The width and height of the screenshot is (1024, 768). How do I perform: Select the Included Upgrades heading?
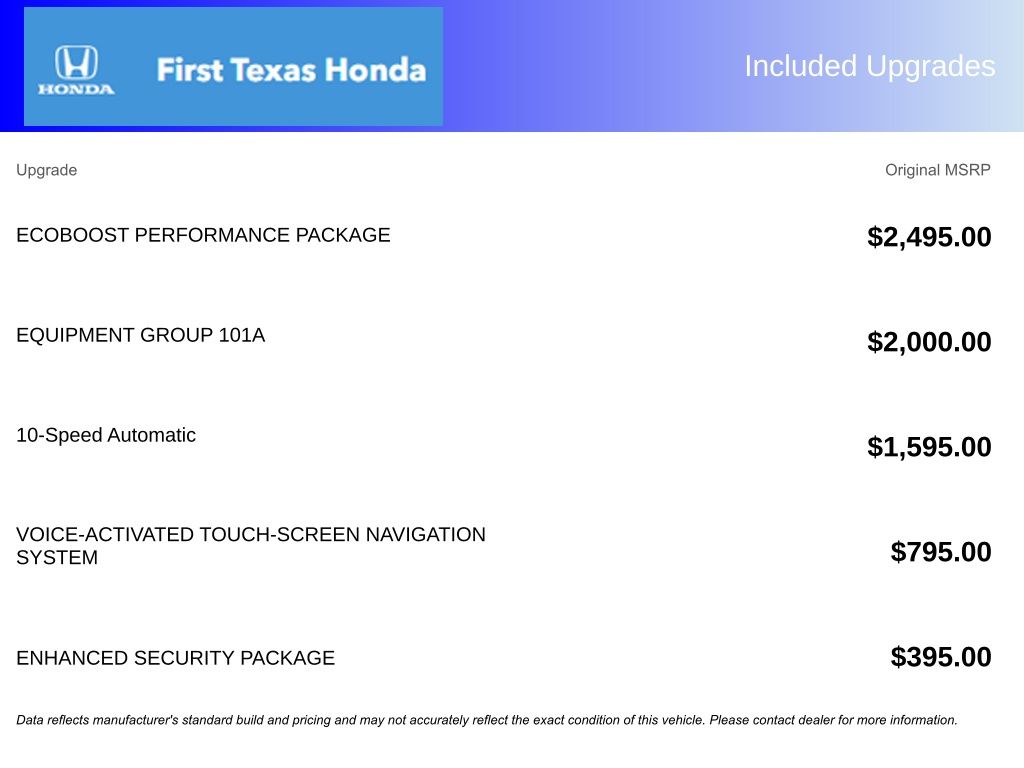869,66
